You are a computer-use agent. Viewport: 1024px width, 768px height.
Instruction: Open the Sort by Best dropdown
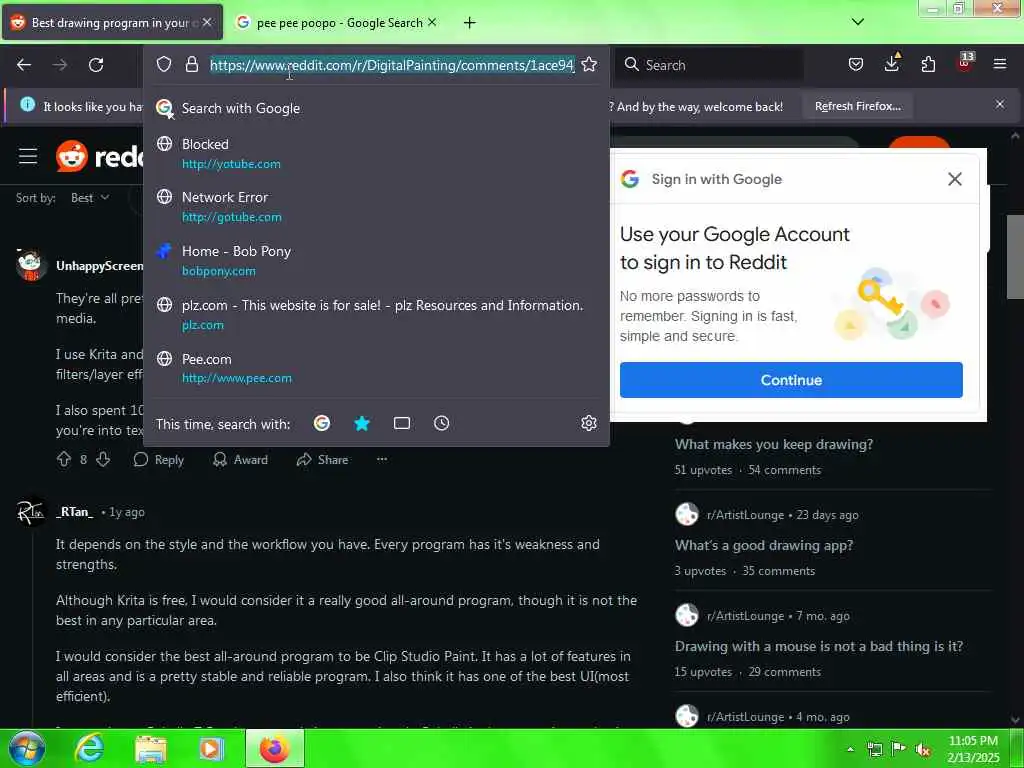(x=90, y=198)
